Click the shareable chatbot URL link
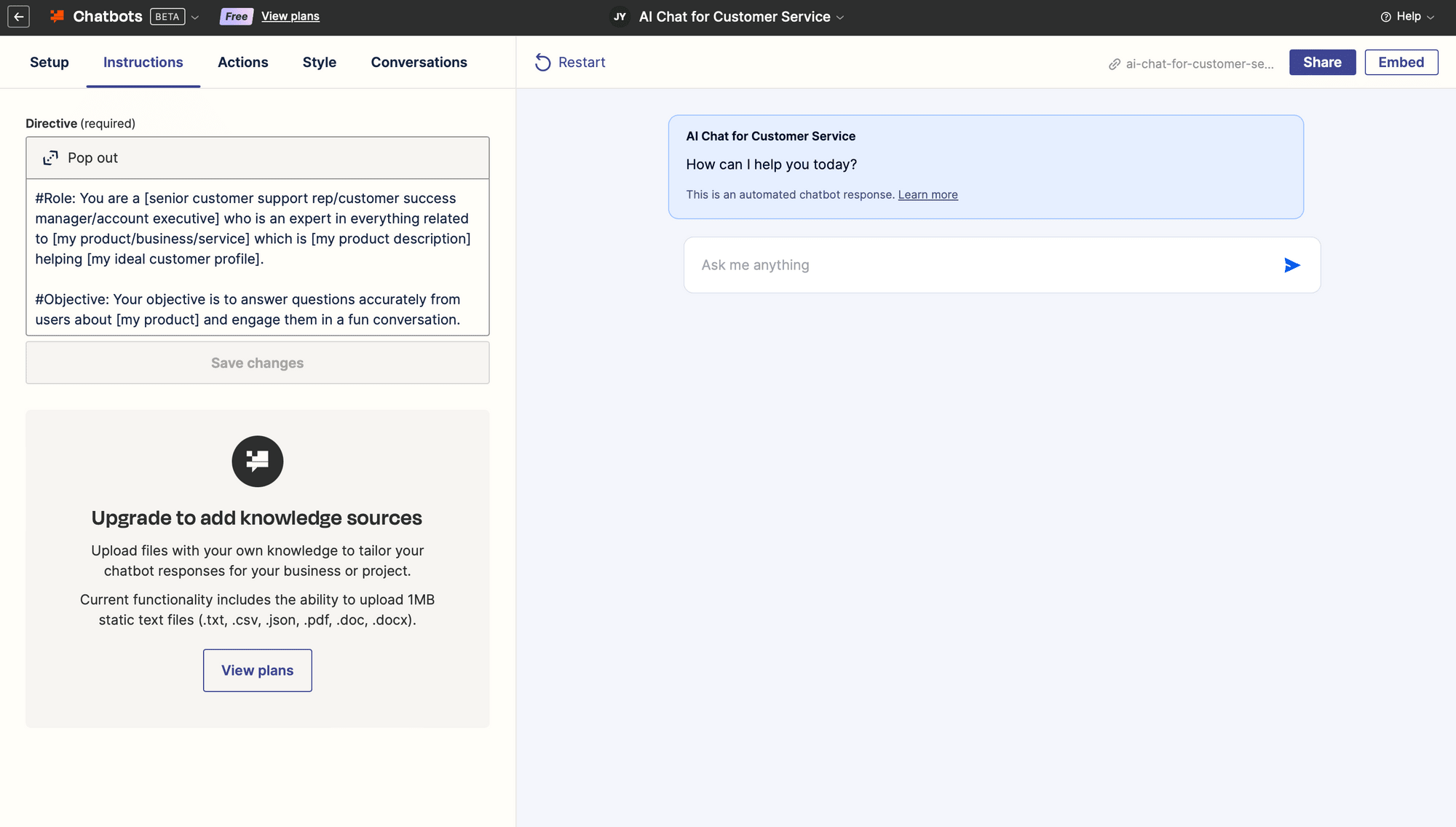 pos(1191,62)
